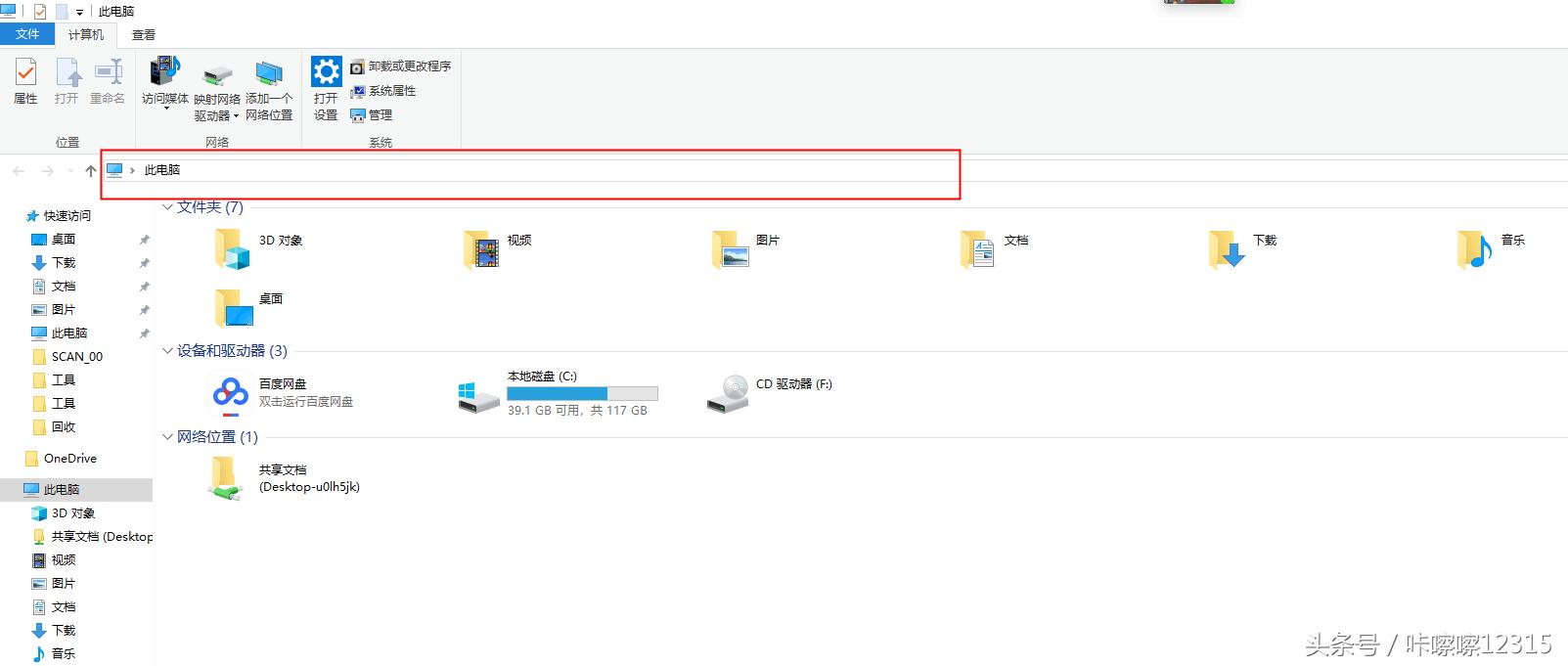Collapse the Devices and drives (设备和驱动器) group

(167, 351)
